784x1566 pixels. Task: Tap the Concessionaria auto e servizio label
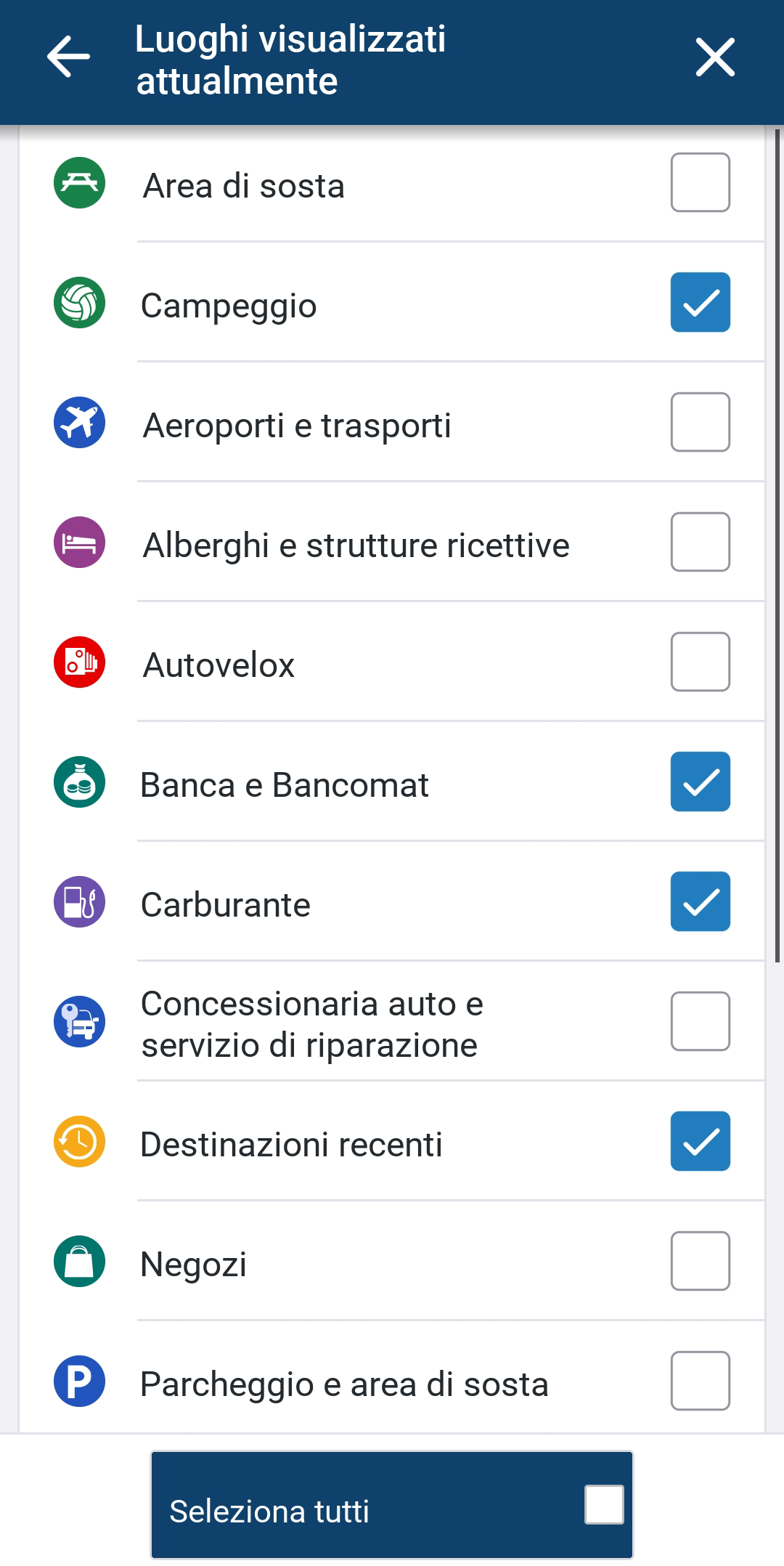[x=312, y=1024]
